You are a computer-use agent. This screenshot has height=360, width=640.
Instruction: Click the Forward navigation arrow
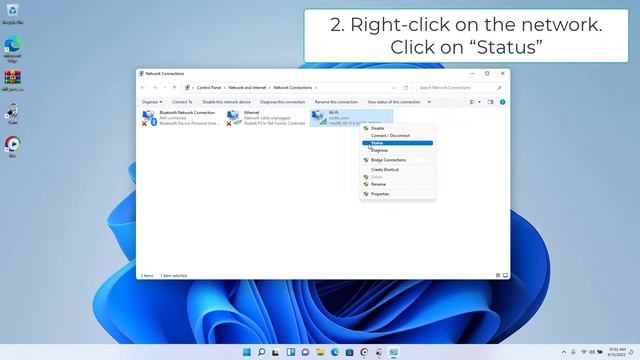pyautogui.click(x=155, y=88)
